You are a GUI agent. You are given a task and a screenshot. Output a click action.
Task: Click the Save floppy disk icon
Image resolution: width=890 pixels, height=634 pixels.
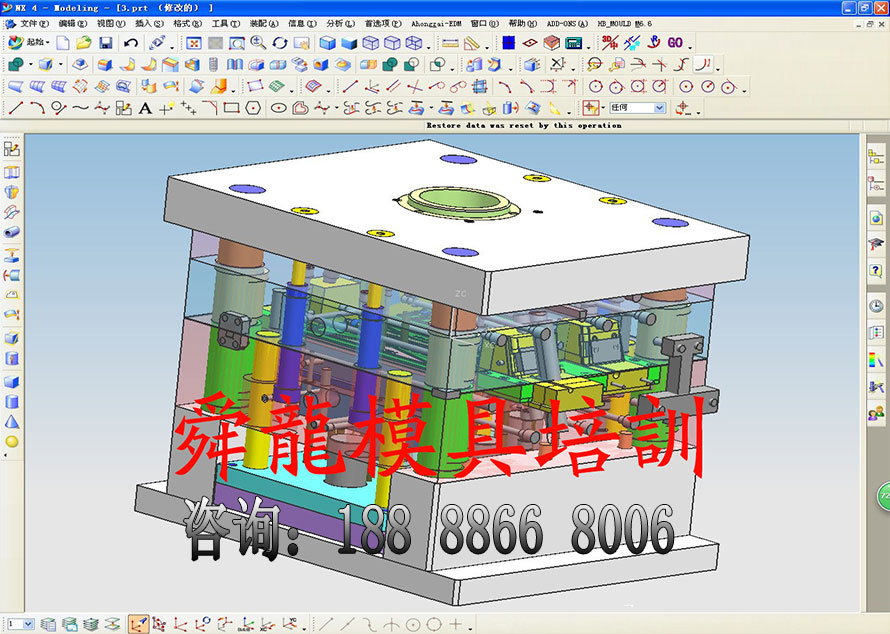[x=105, y=43]
